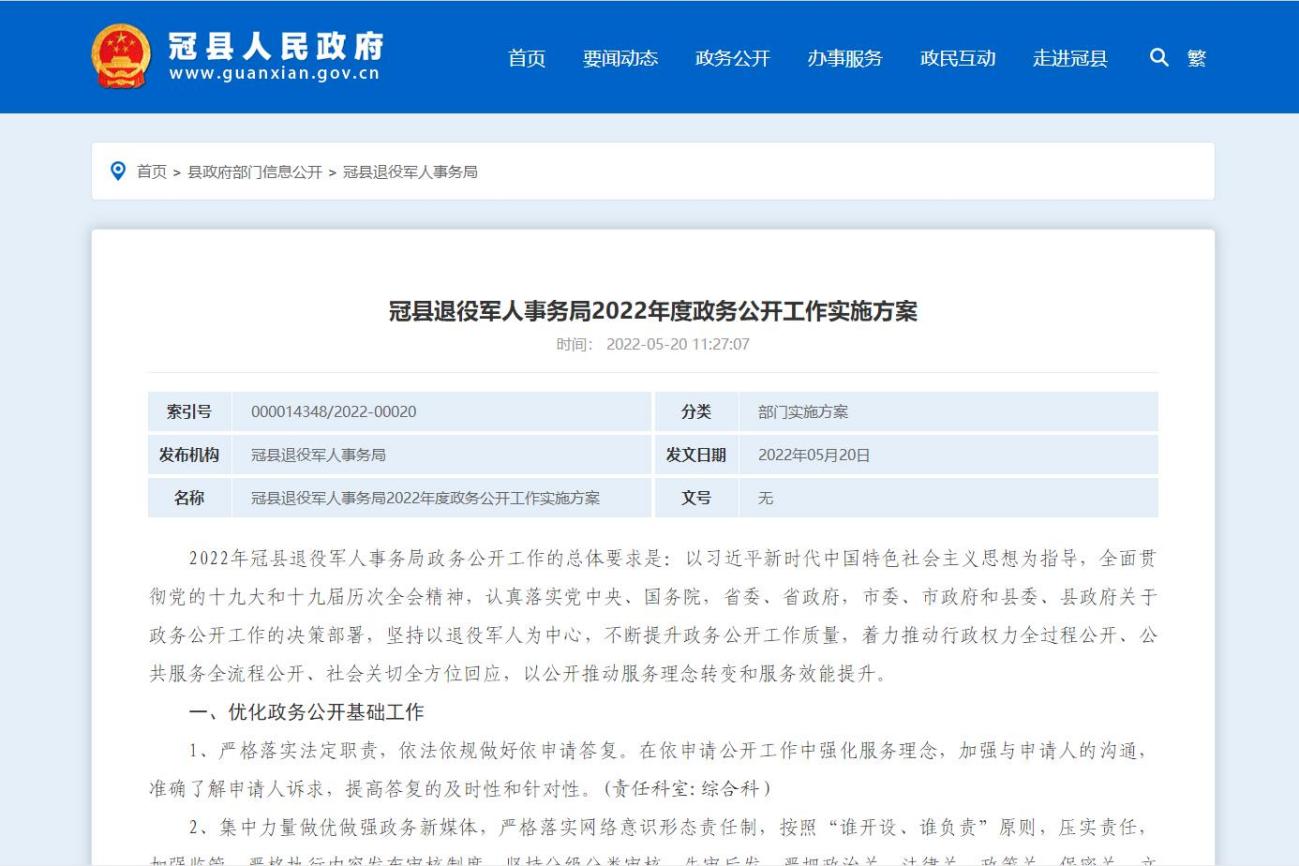The width and height of the screenshot is (1299, 866).
Task: Click the date 2022年05月20日
Action: point(814,455)
